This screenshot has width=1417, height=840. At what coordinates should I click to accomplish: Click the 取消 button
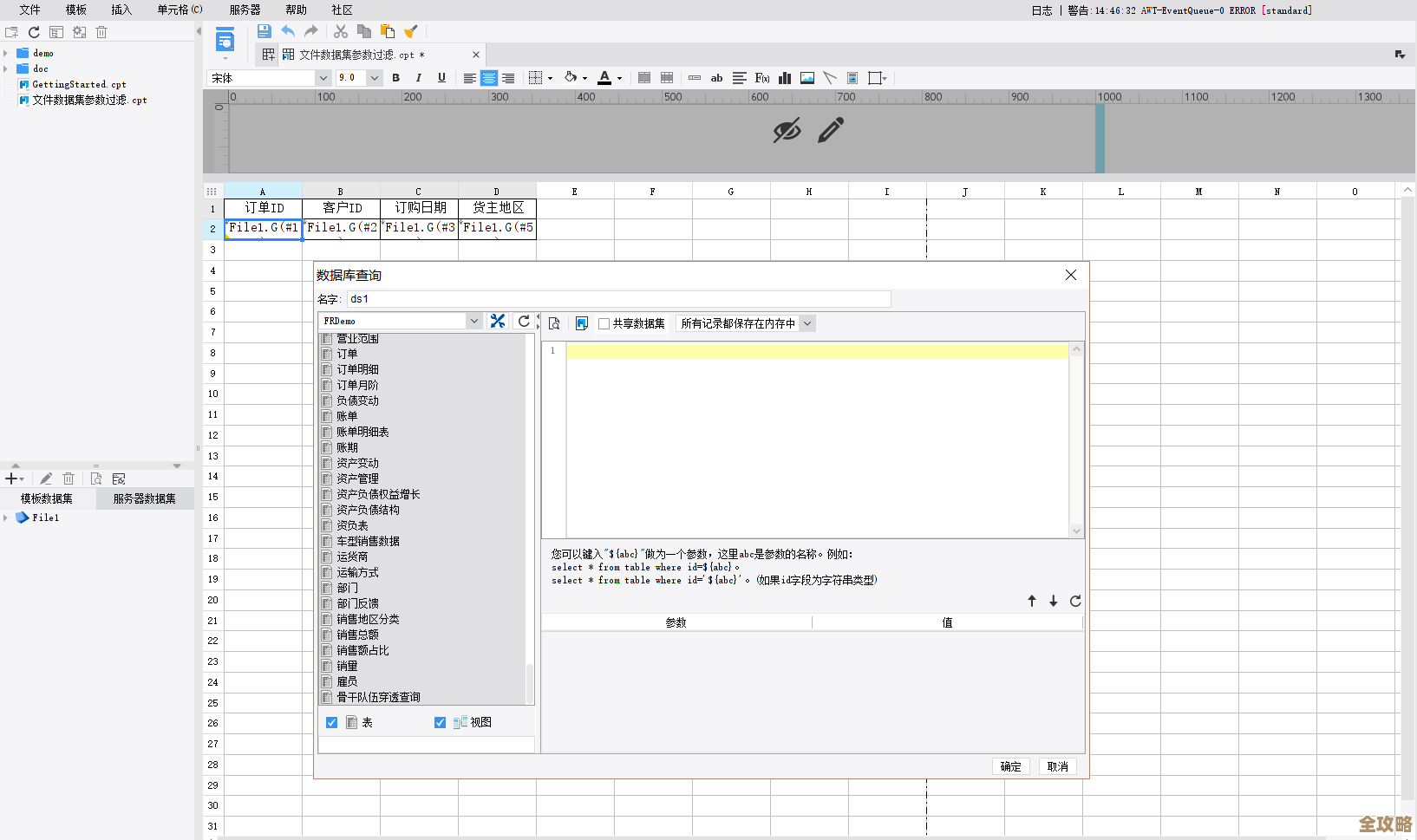coord(1057,766)
